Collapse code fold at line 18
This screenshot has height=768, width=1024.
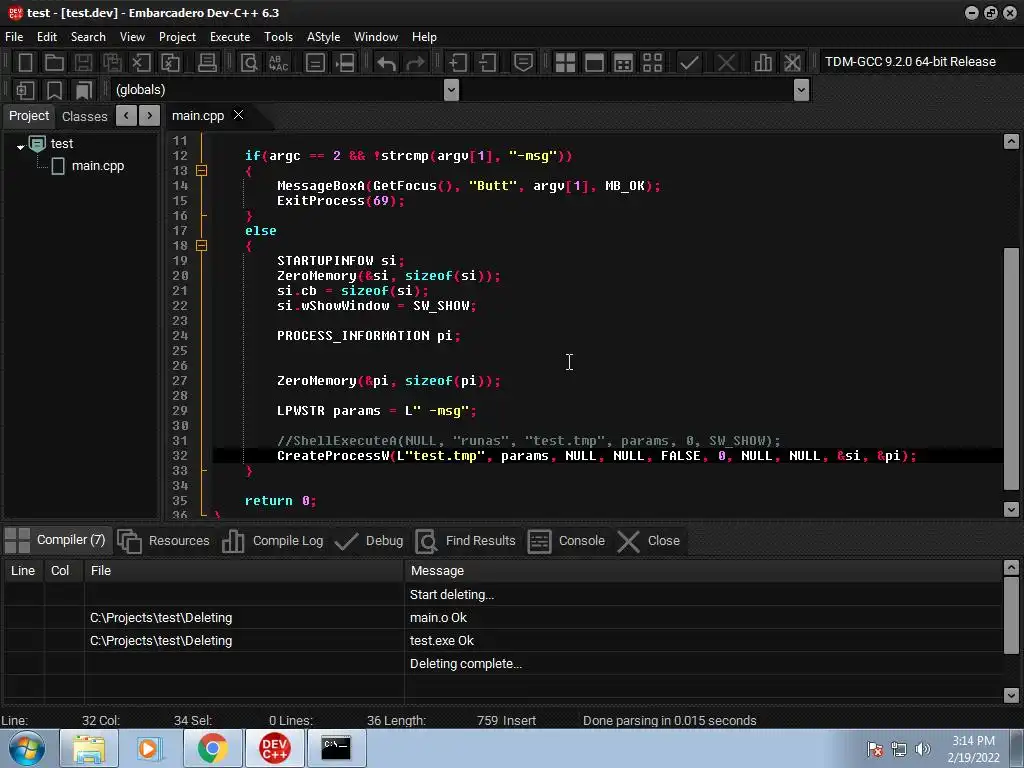(x=202, y=246)
